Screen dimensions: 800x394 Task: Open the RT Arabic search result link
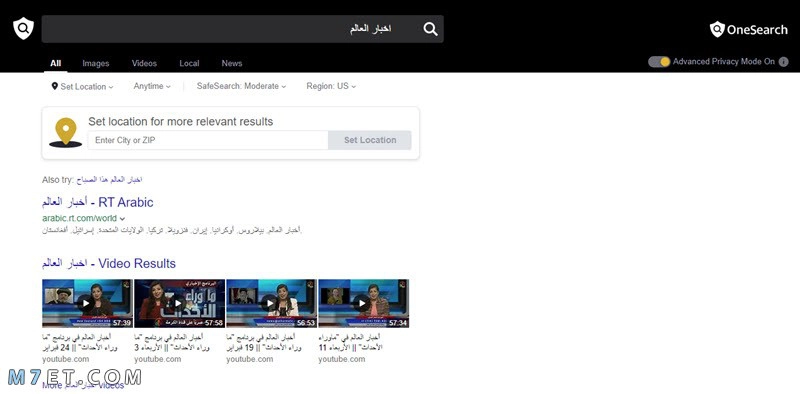[97, 202]
